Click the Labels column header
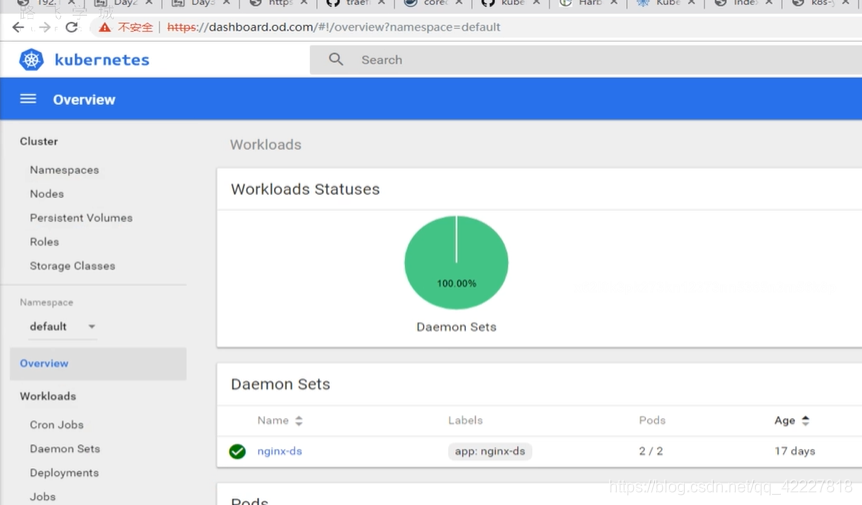The height and width of the screenshot is (505, 862). [465, 420]
